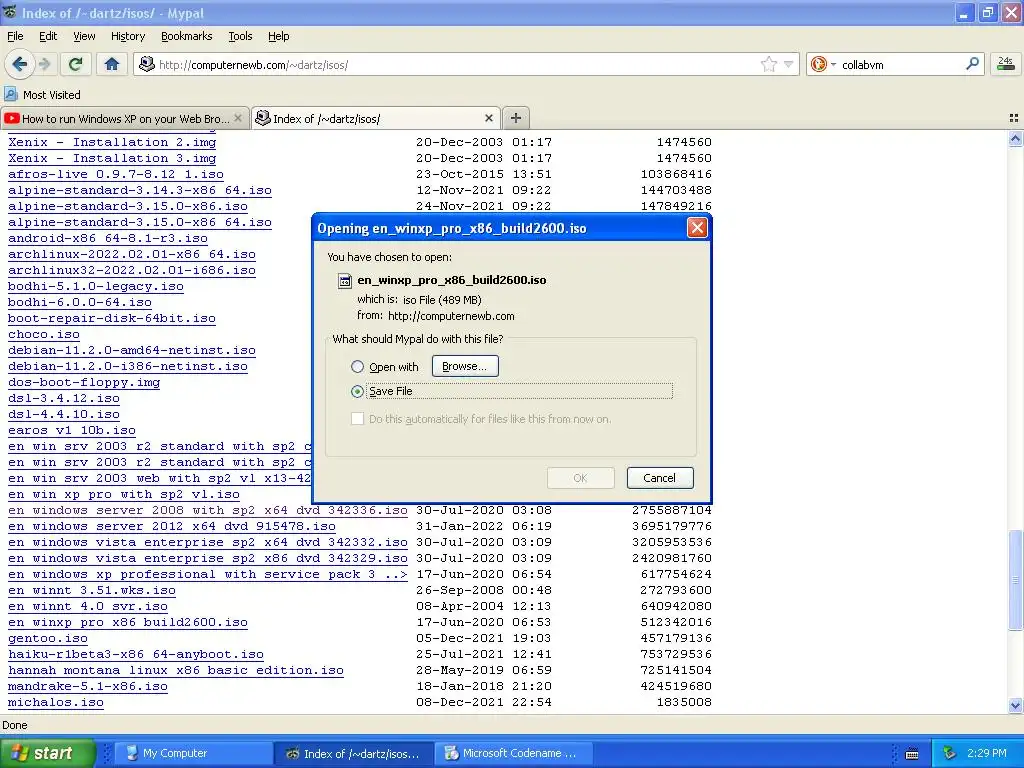The image size is (1024, 768).
Task: Click the Mypal raccoon title bar icon
Action: [10, 12]
